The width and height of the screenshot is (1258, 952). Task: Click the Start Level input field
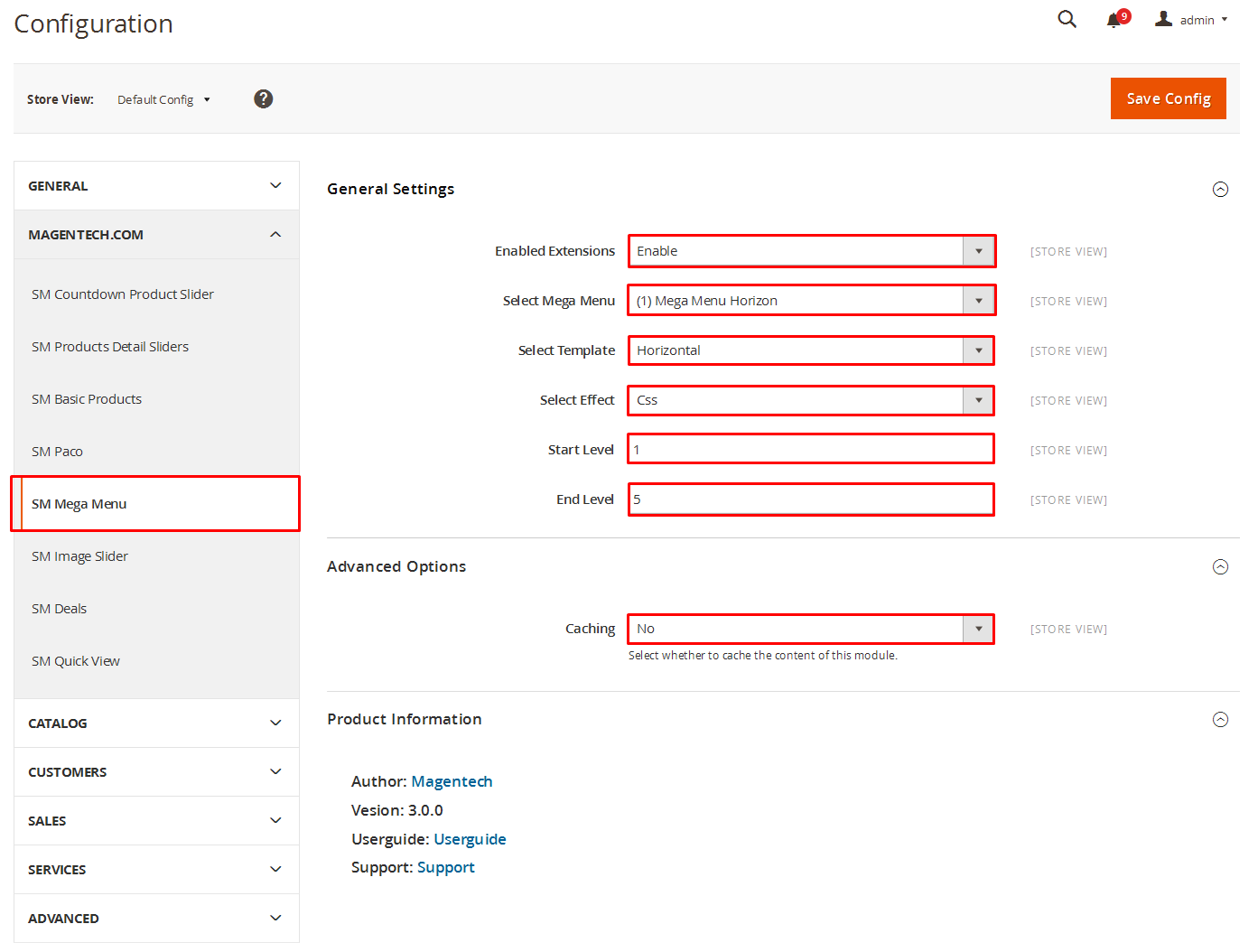[812, 450]
